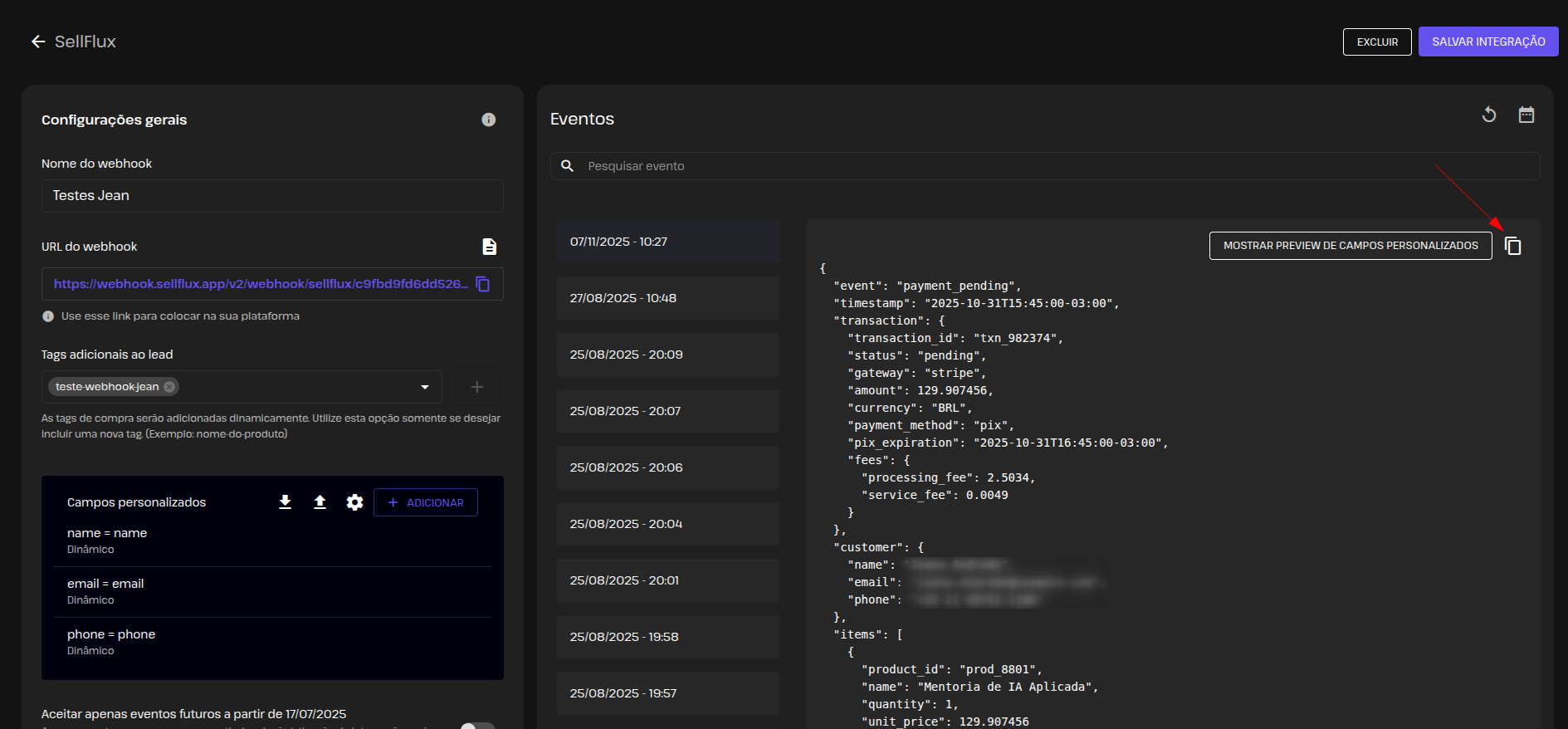Toggle accept only future events switch
1568x729 pixels.
[x=477, y=726]
